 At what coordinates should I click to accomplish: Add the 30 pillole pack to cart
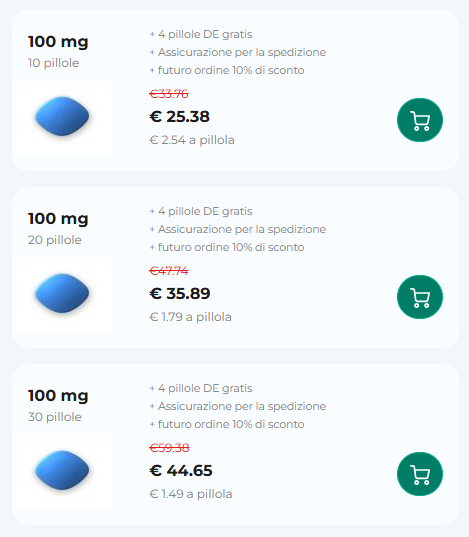click(x=420, y=474)
